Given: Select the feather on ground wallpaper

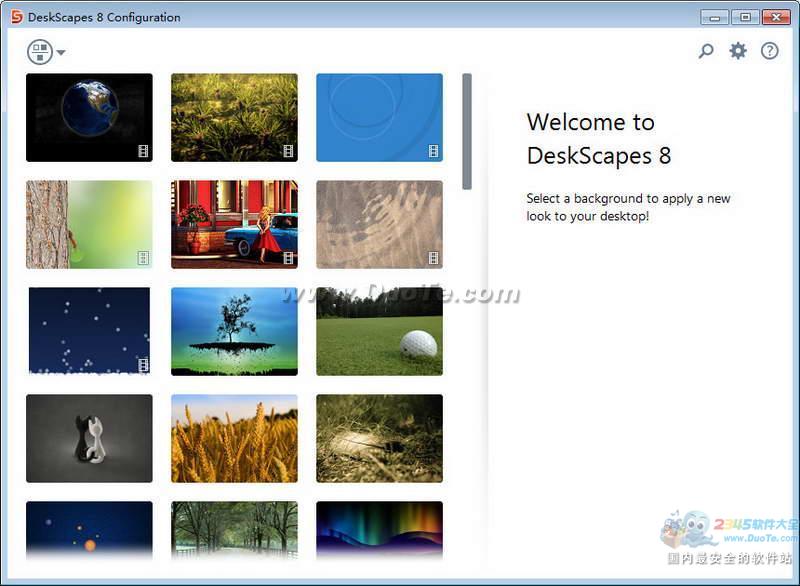Looking at the screenshot, I should [x=380, y=439].
